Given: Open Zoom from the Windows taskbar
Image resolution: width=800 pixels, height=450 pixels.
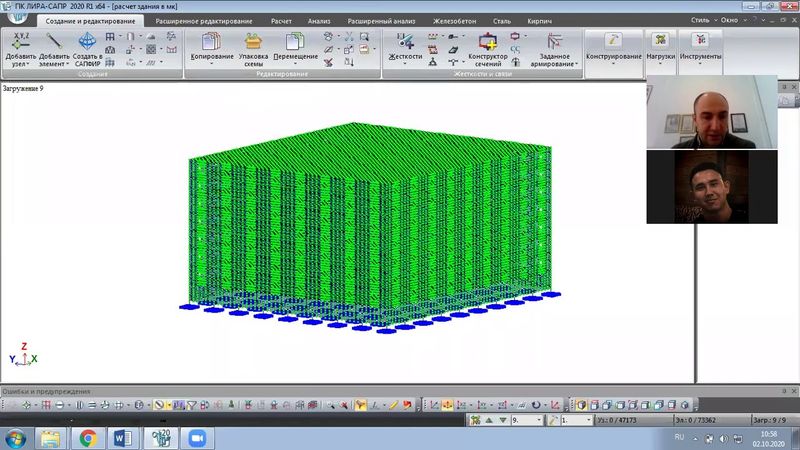Looking at the screenshot, I should coord(196,438).
